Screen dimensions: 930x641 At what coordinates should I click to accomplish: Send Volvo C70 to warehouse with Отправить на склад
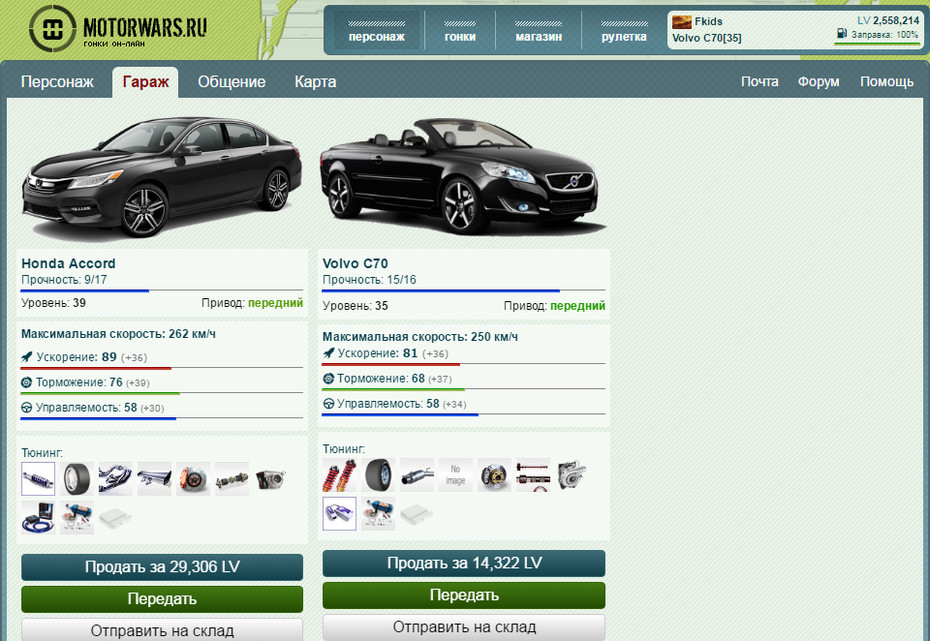464,627
